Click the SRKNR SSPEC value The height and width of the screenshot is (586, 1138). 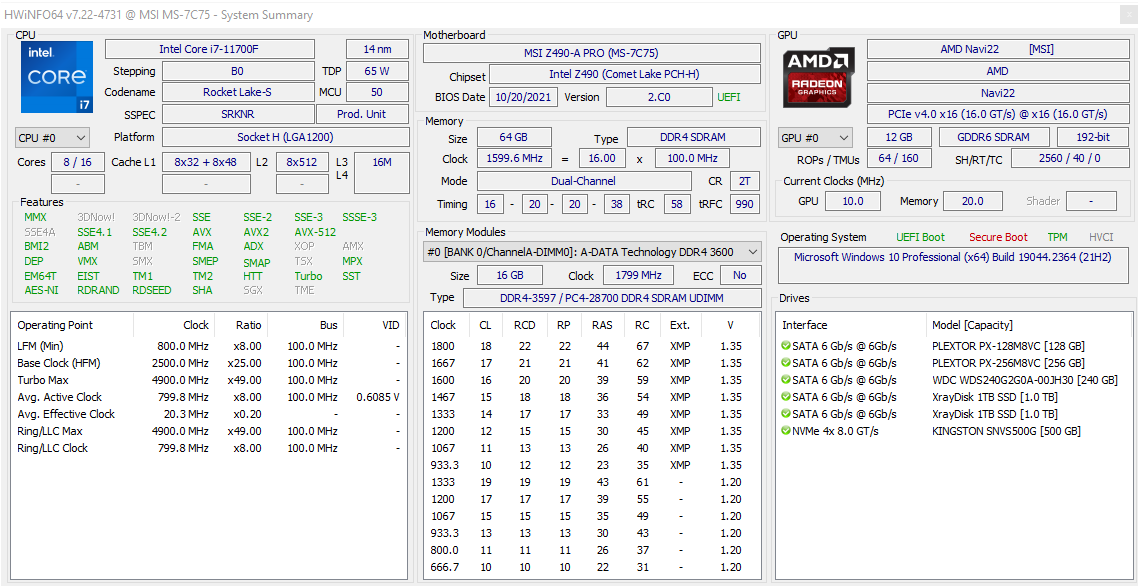[237, 114]
